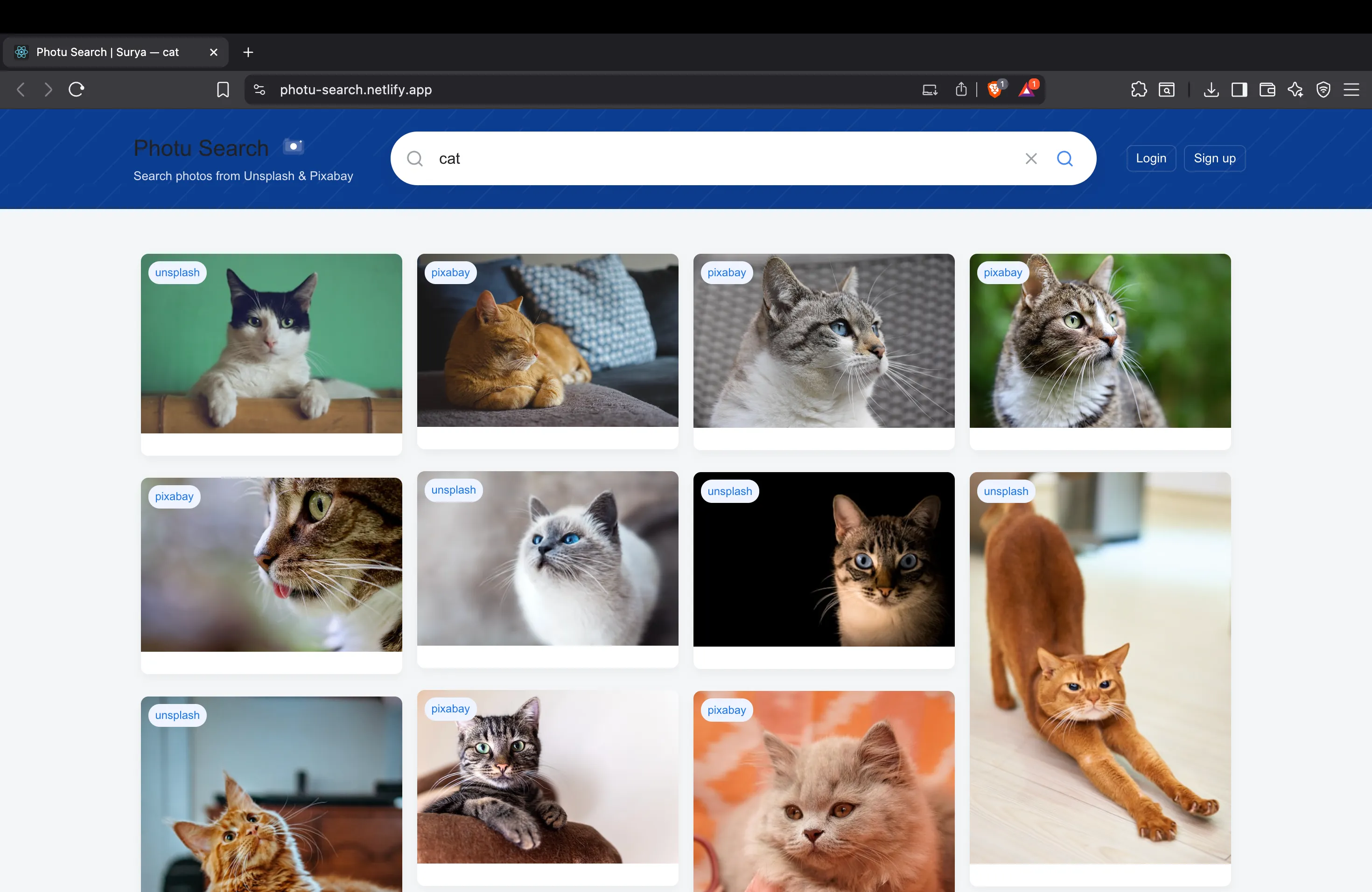Screen dimensions: 1372x892
Task: Click pixabay badge on green-background tabby
Action: (x=1002, y=272)
